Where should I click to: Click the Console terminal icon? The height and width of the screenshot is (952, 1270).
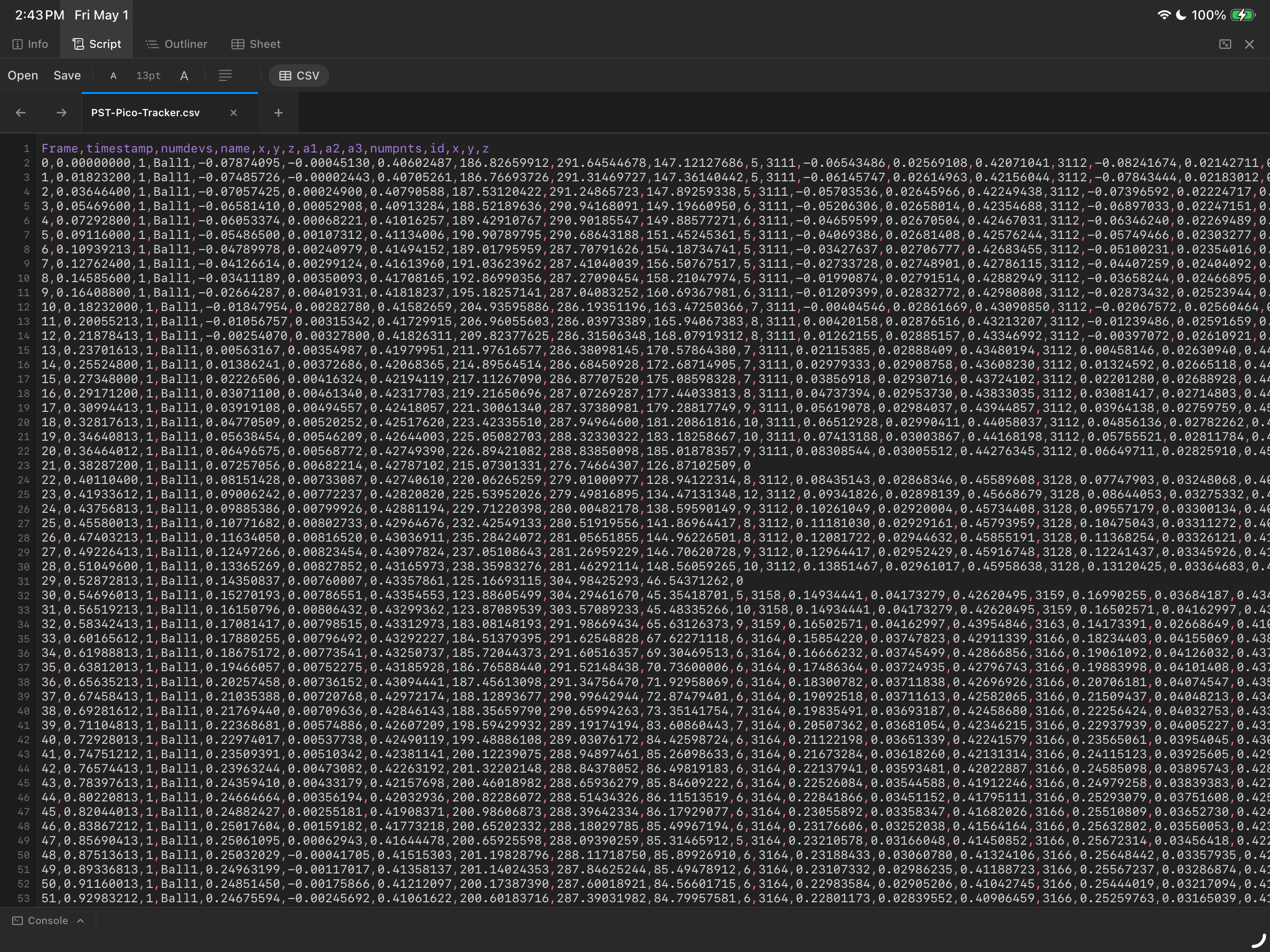pyautogui.click(x=18, y=921)
